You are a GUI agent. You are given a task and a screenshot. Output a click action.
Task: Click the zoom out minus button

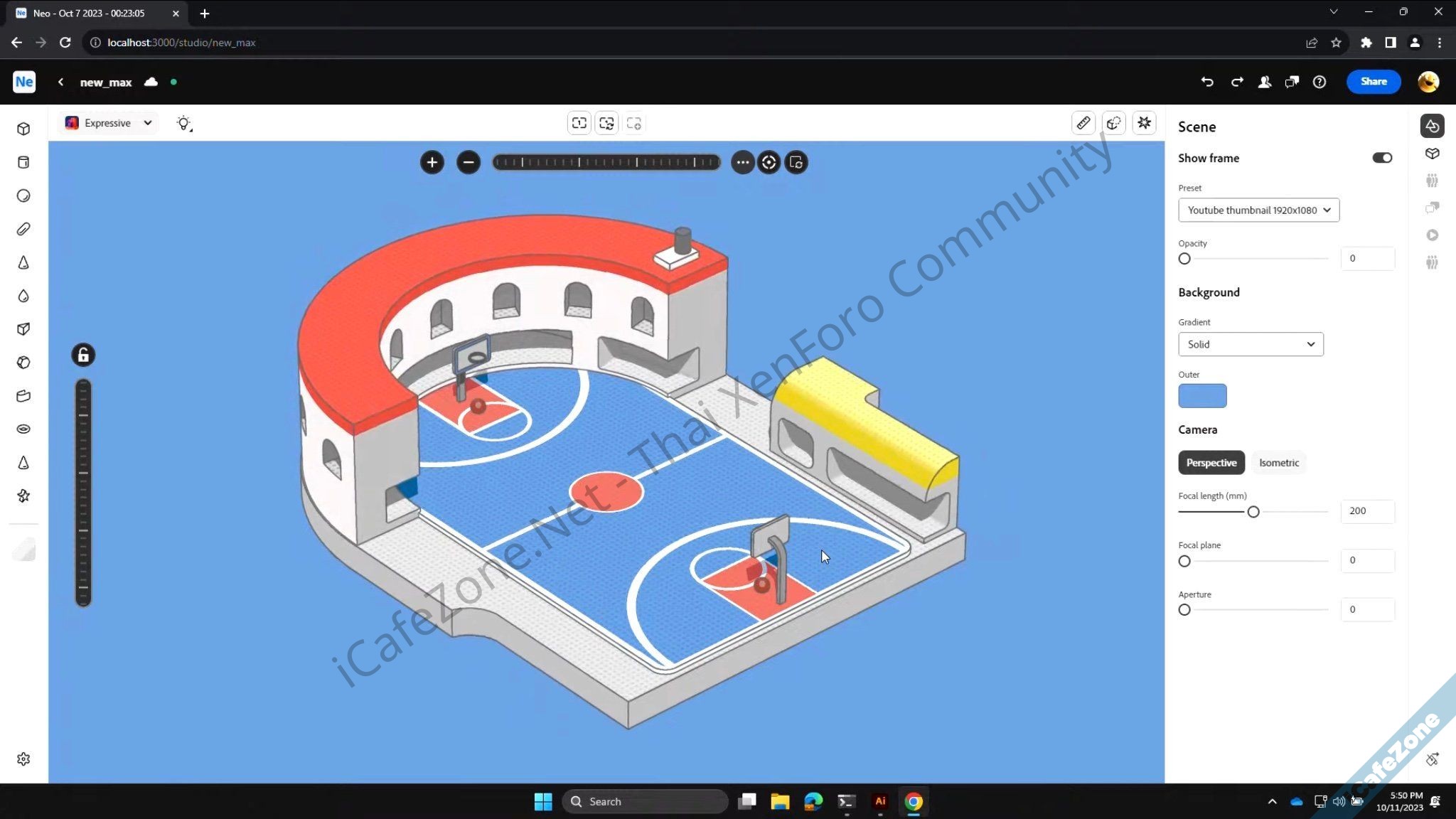coord(468,162)
